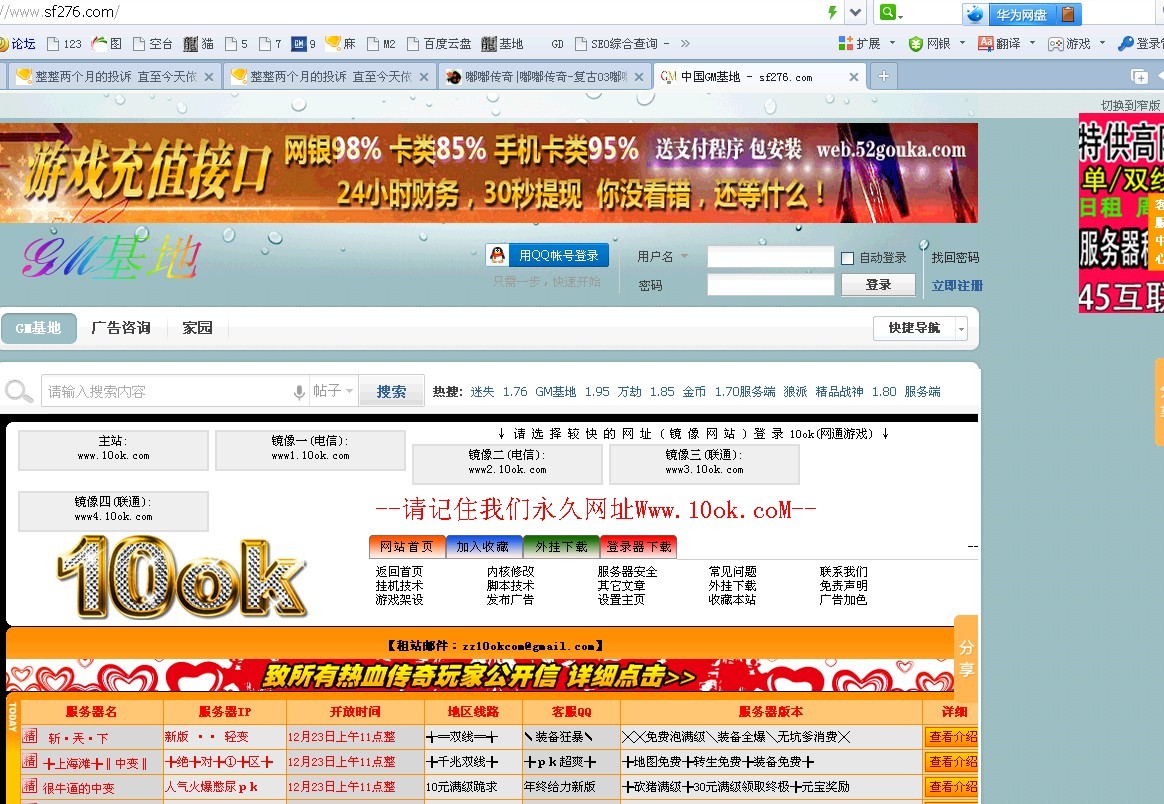Click the microphone voice search icon
The height and width of the screenshot is (804, 1164).
(x=299, y=392)
